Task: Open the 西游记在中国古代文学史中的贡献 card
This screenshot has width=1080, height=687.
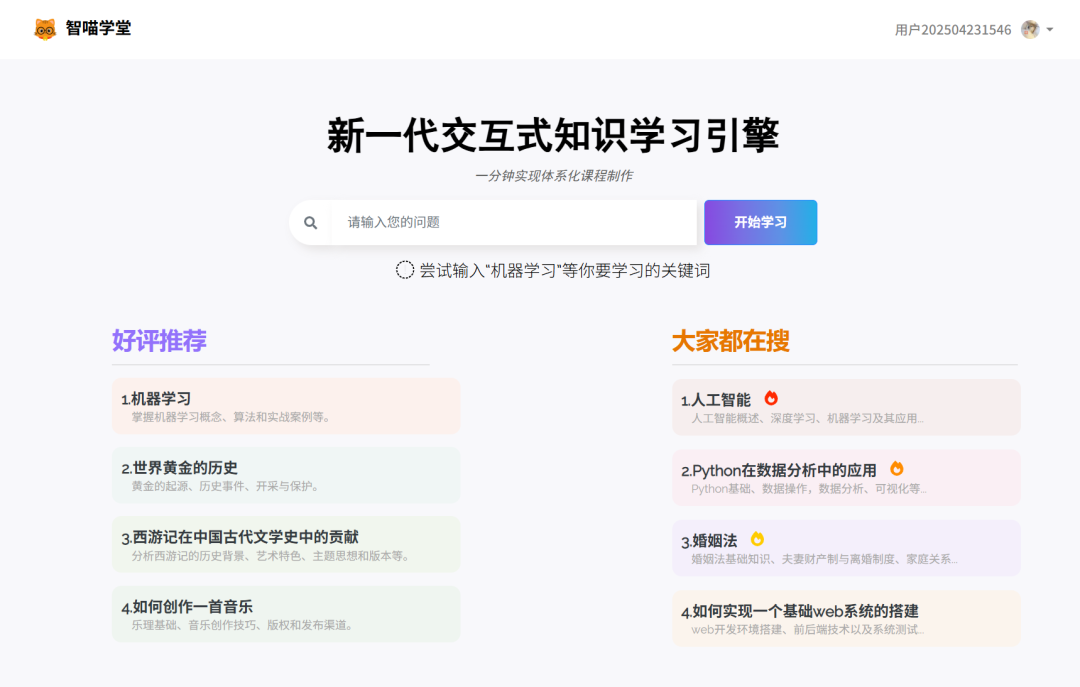Action: [x=287, y=544]
